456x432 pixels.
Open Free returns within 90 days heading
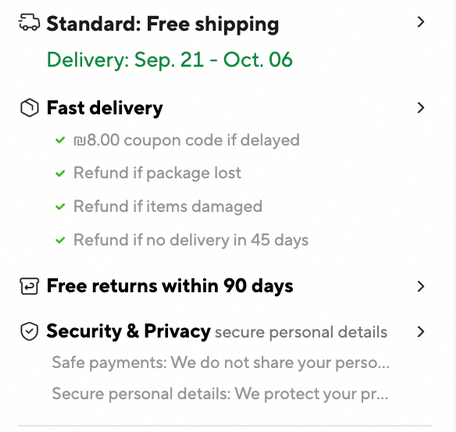pos(170,286)
